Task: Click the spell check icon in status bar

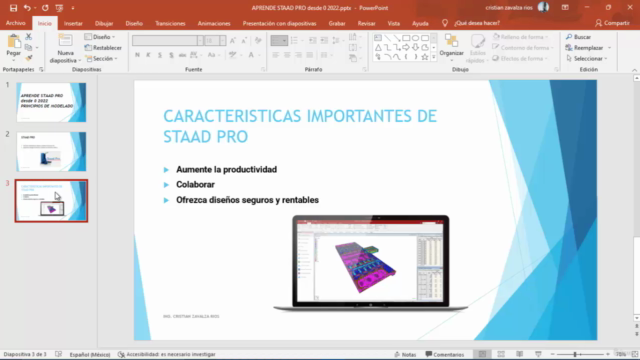Action: 58,354
